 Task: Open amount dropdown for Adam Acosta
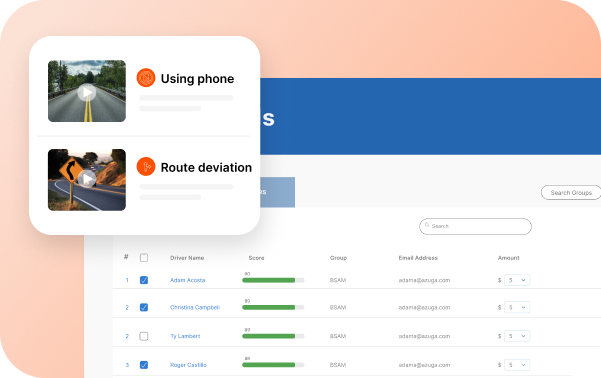[517, 280]
